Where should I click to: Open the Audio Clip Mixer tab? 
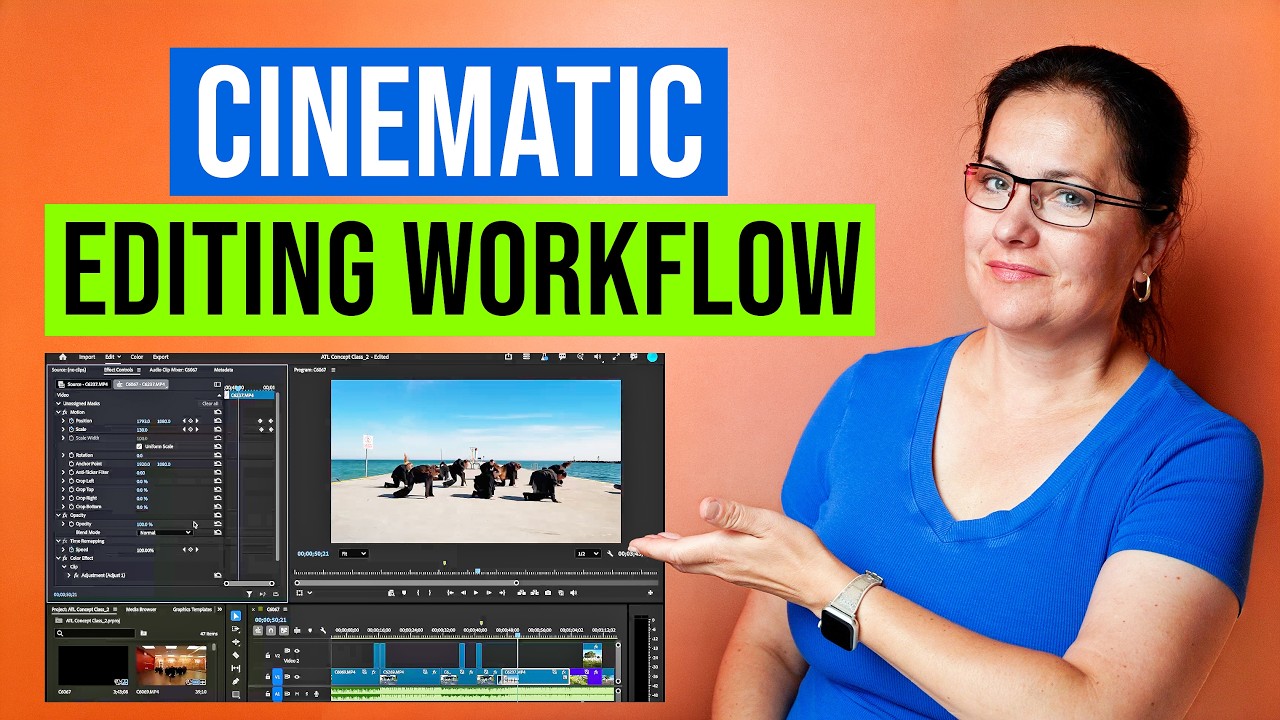pos(173,370)
